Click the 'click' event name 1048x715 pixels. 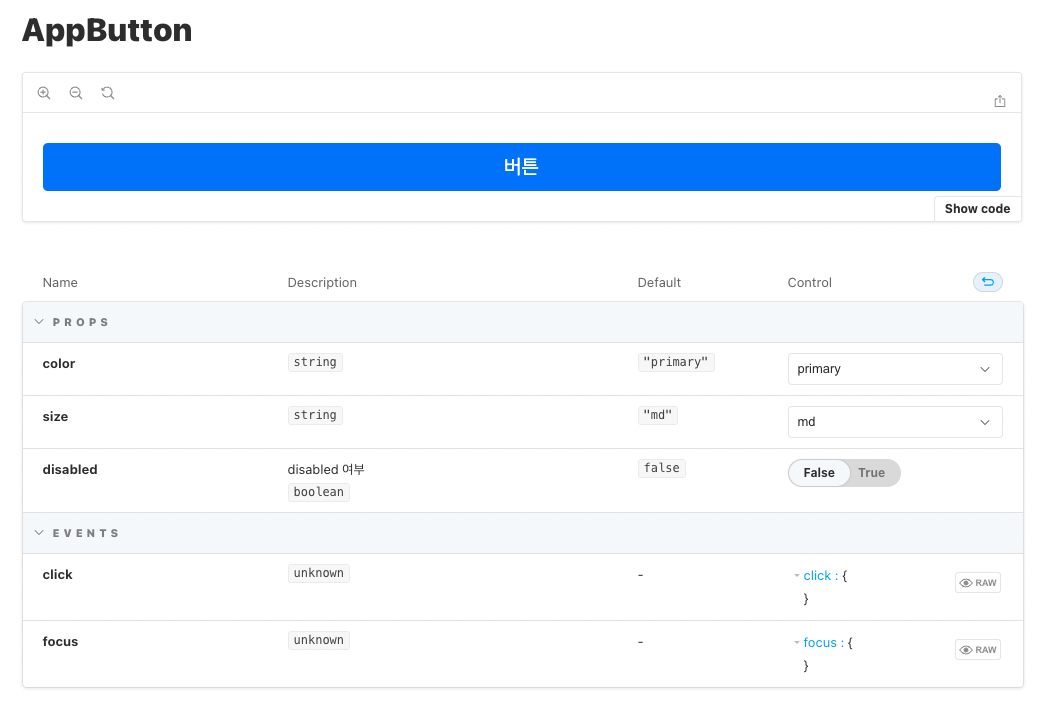click(x=57, y=575)
